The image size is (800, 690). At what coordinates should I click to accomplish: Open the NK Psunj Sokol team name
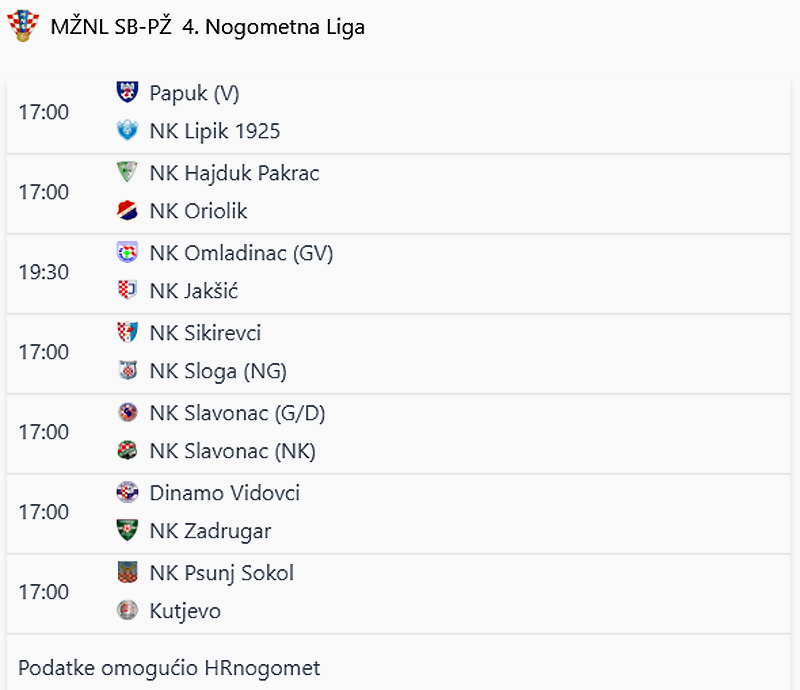pyautogui.click(x=221, y=573)
